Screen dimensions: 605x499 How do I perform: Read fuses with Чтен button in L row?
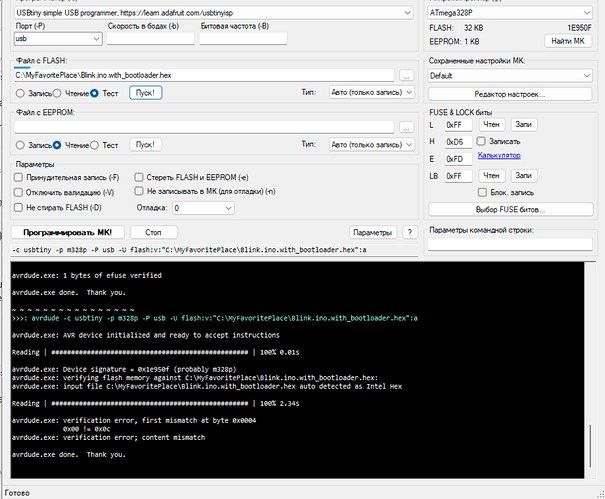click(492, 124)
